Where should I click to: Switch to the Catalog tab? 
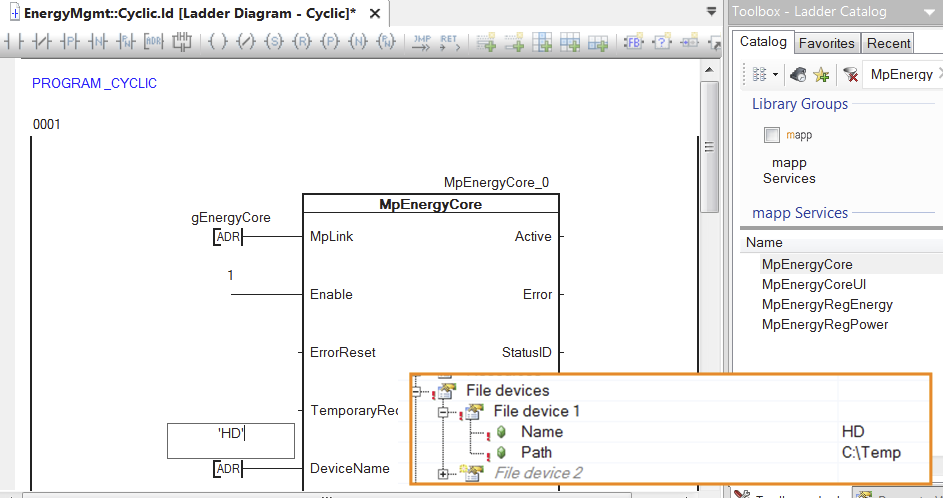[x=763, y=42]
